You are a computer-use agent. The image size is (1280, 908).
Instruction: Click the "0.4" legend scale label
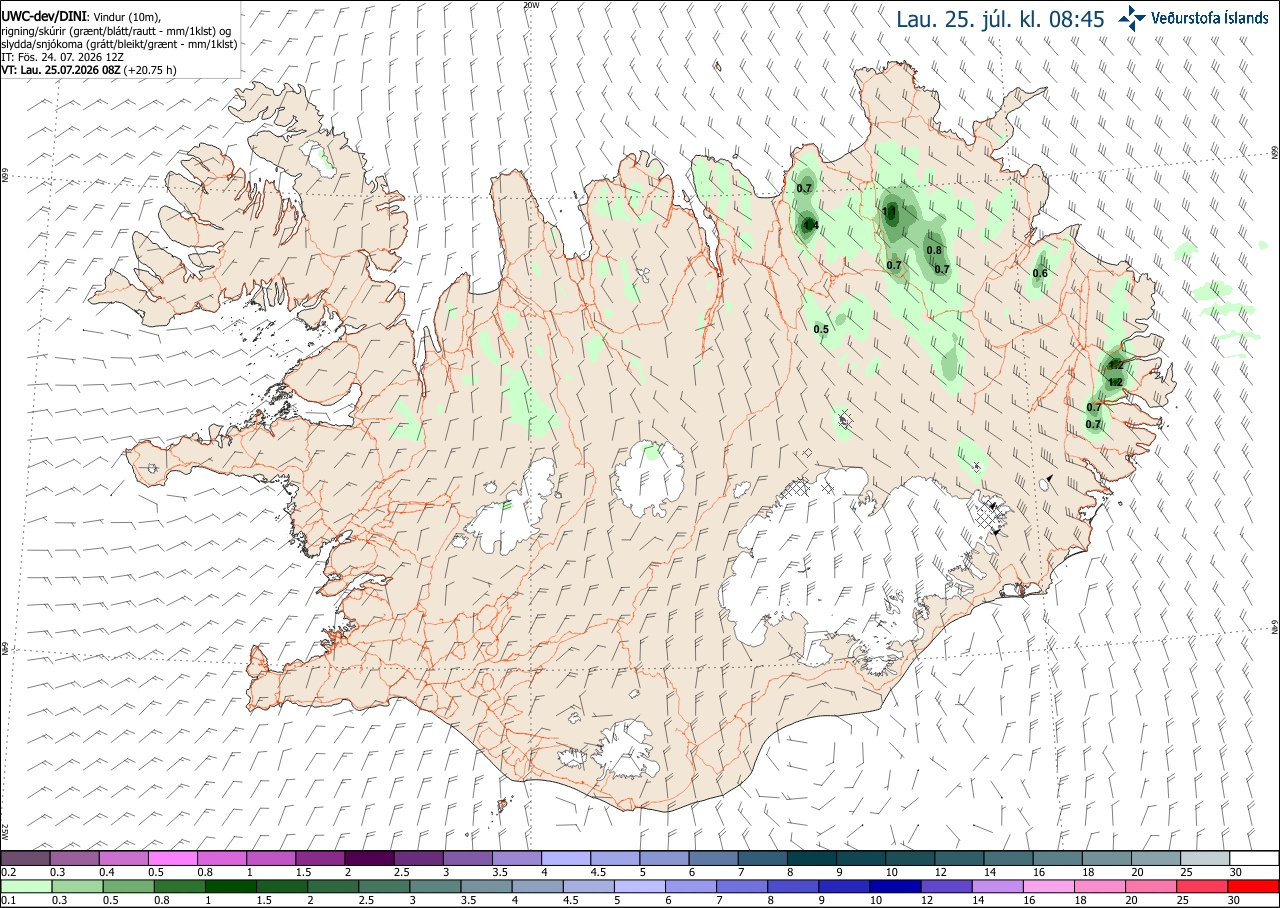point(106,872)
